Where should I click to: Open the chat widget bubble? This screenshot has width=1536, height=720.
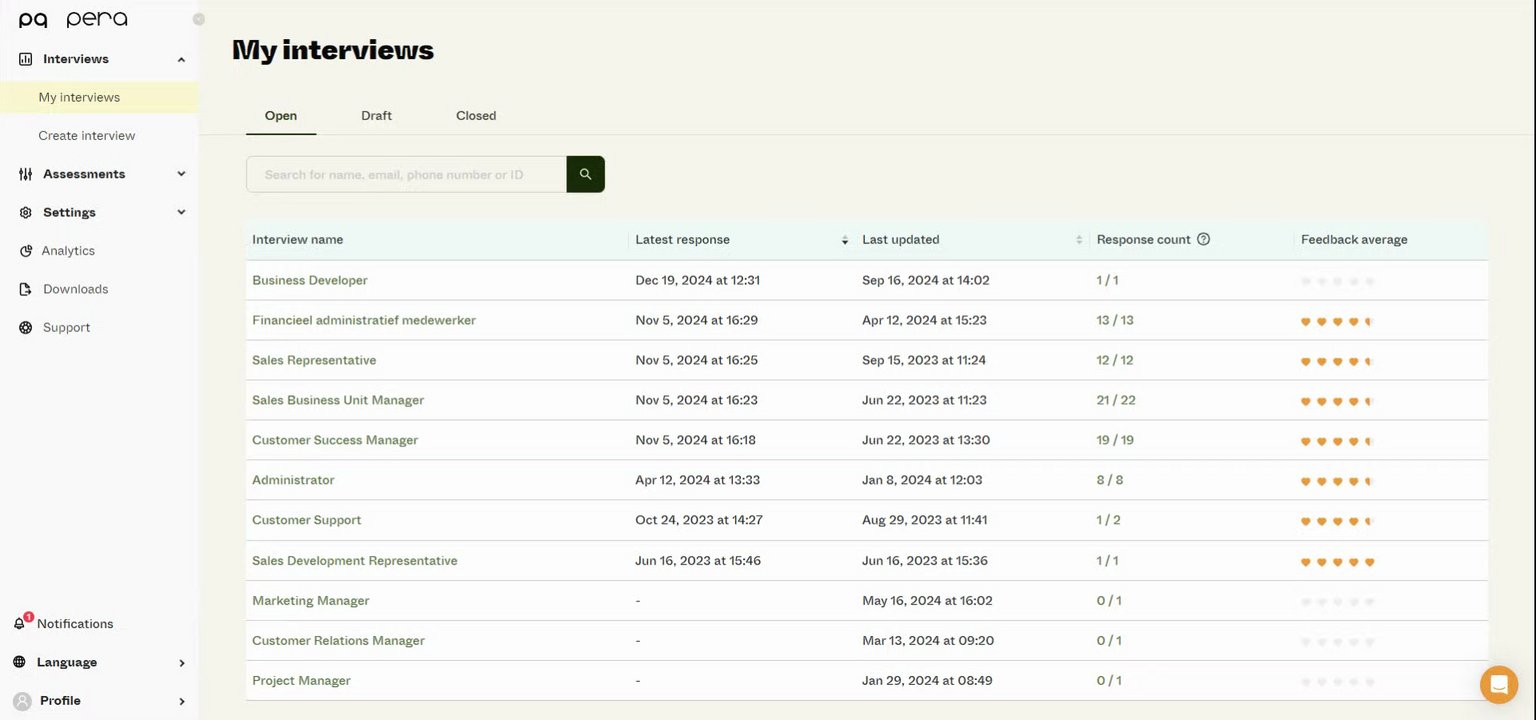pos(1499,684)
